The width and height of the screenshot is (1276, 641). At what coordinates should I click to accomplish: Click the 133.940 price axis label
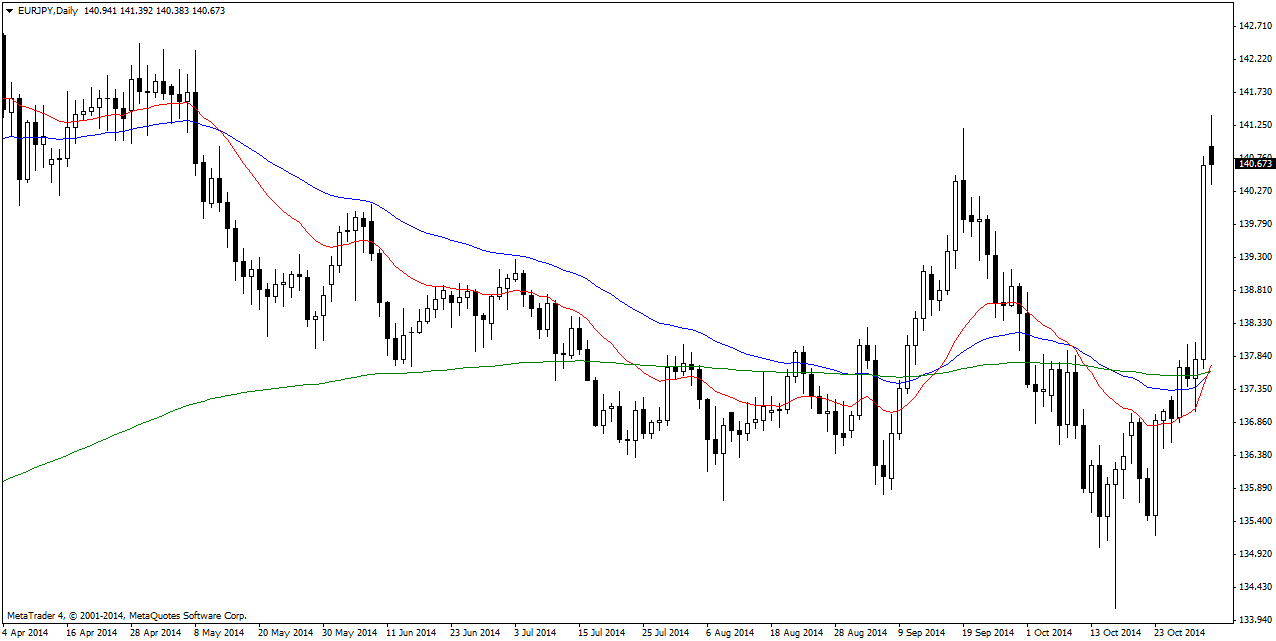point(1254,619)
